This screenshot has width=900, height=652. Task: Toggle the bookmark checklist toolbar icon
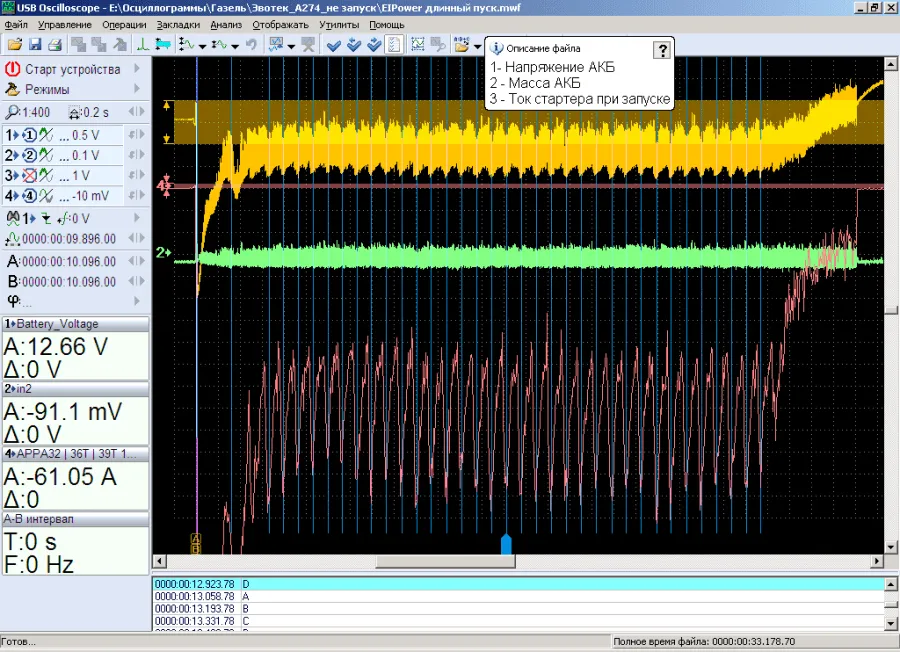point(394,45)
